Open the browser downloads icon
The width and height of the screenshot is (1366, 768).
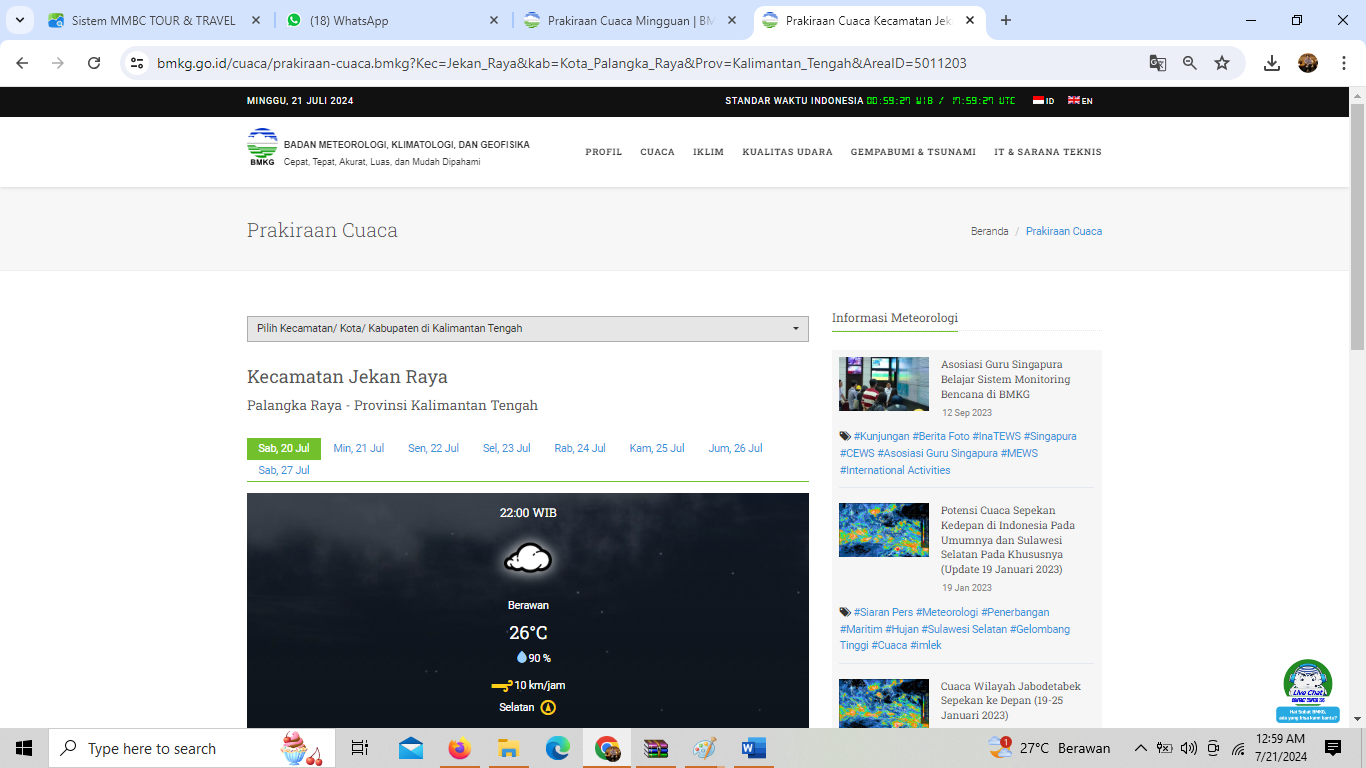click(x=1272, y=63)
